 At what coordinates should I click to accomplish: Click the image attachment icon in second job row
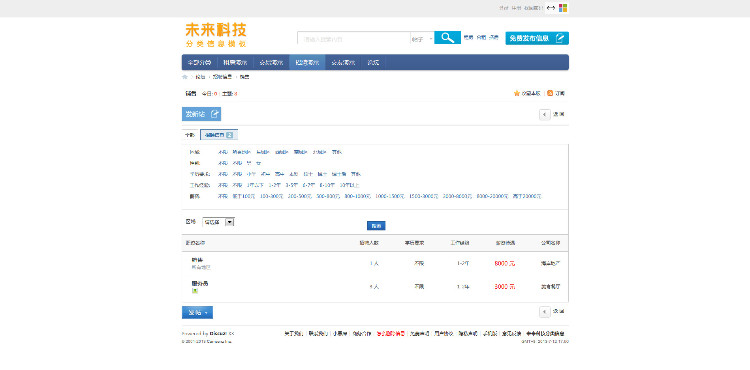(195, 291)
